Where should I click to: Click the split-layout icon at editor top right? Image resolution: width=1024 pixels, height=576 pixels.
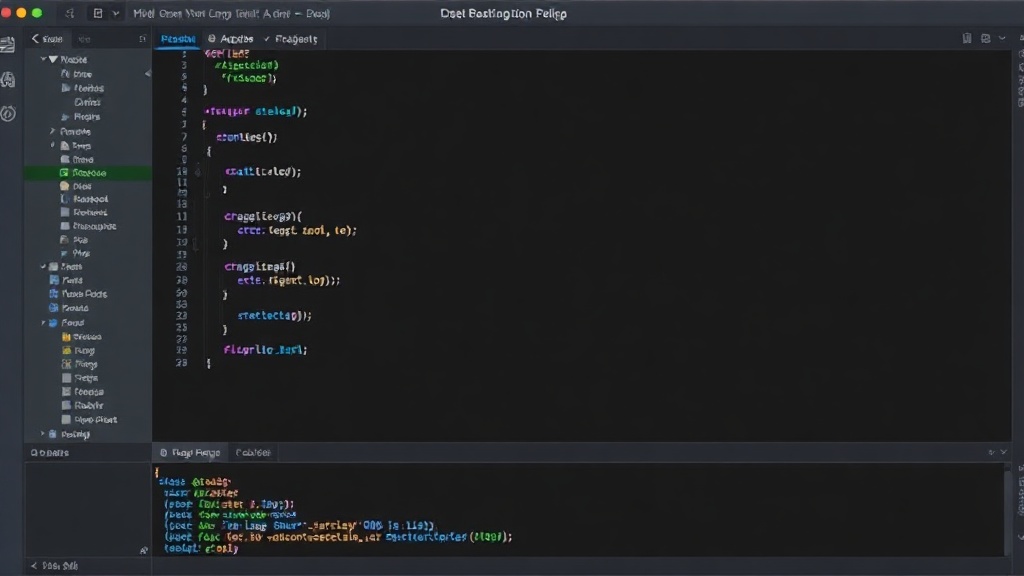coord(985,39)
